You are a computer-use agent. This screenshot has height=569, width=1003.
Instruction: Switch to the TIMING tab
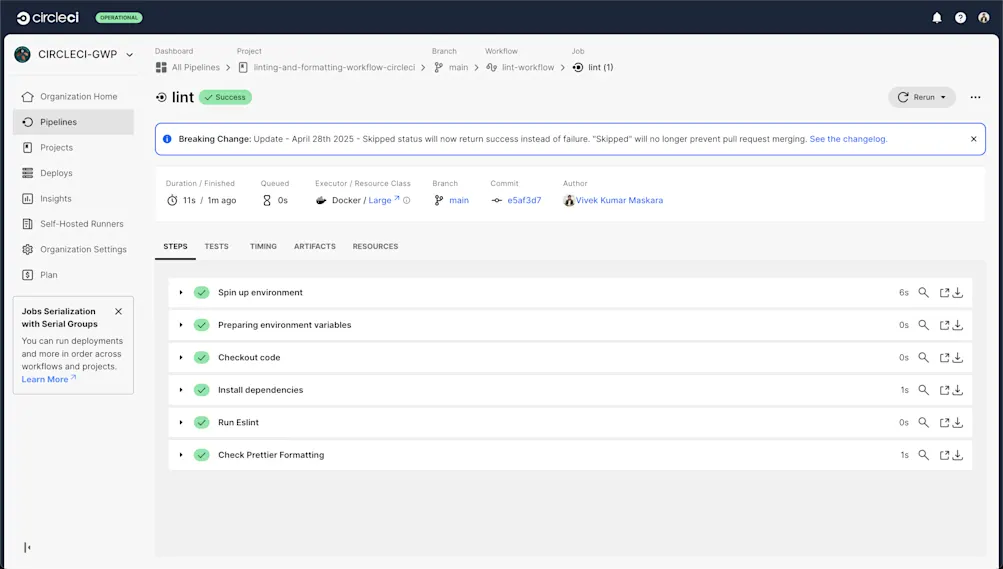click(263, 246)
